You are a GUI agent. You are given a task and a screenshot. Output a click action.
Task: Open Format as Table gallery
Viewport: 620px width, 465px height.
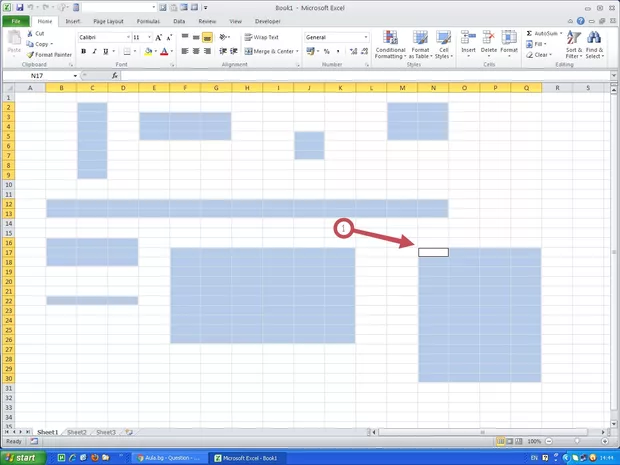420,45
